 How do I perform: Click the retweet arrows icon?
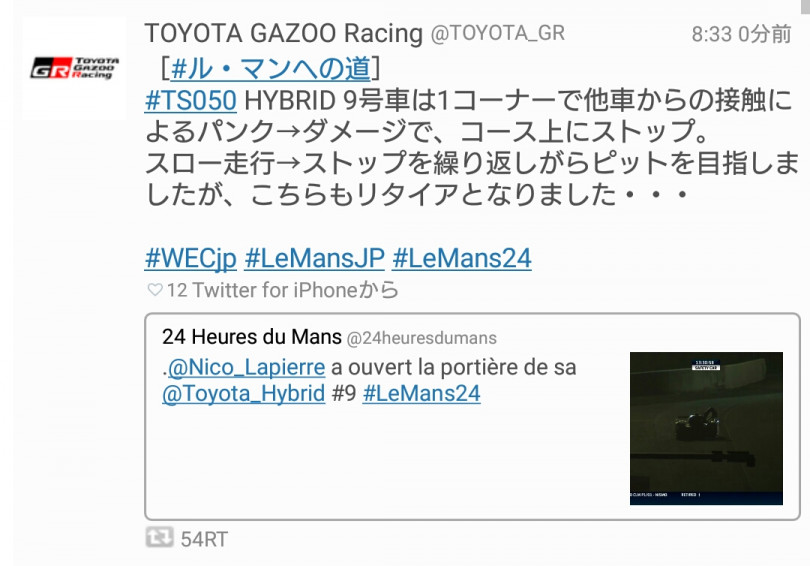[x=159, y=538]
